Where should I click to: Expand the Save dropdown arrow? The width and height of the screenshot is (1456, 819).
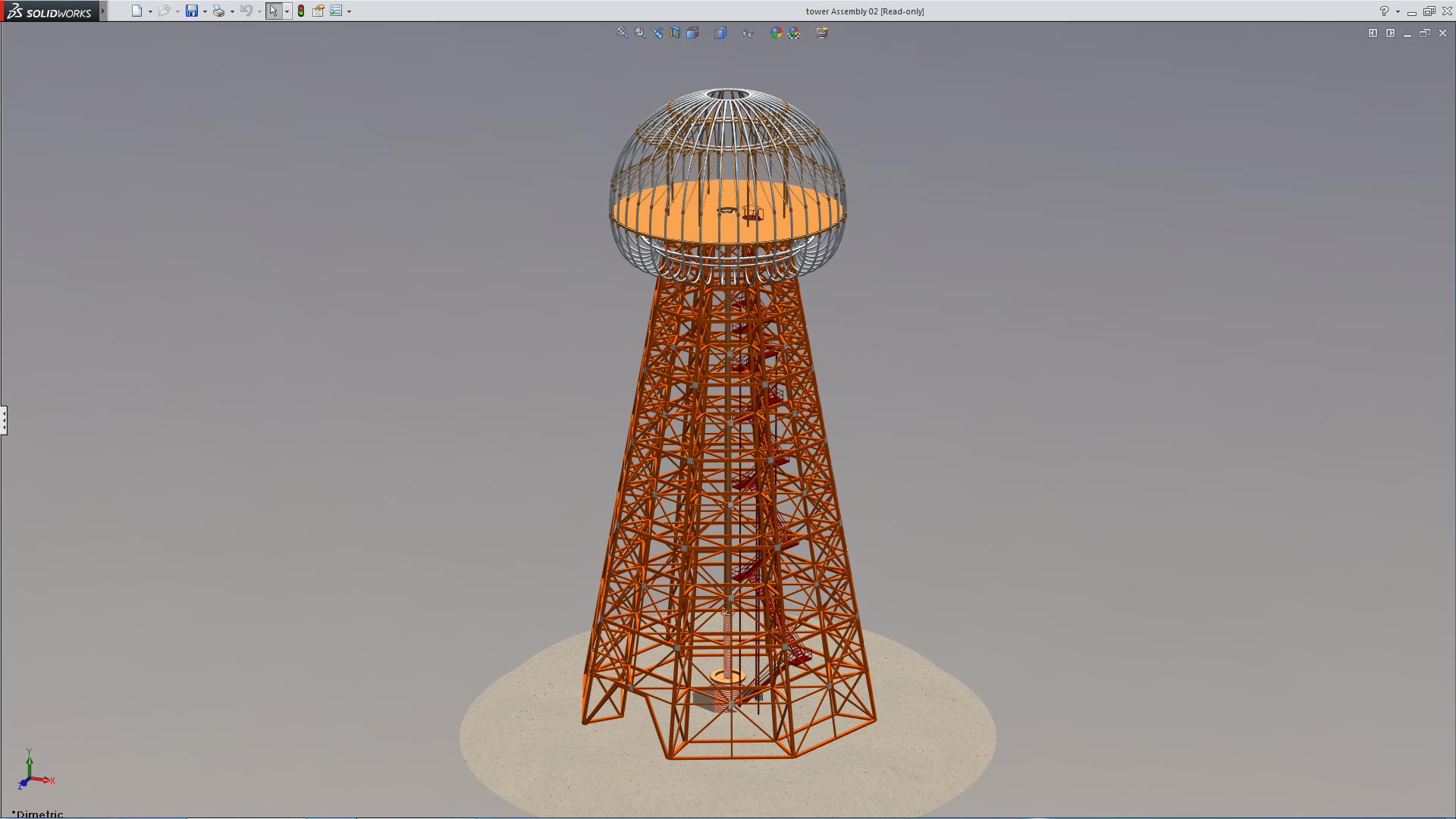205,12
